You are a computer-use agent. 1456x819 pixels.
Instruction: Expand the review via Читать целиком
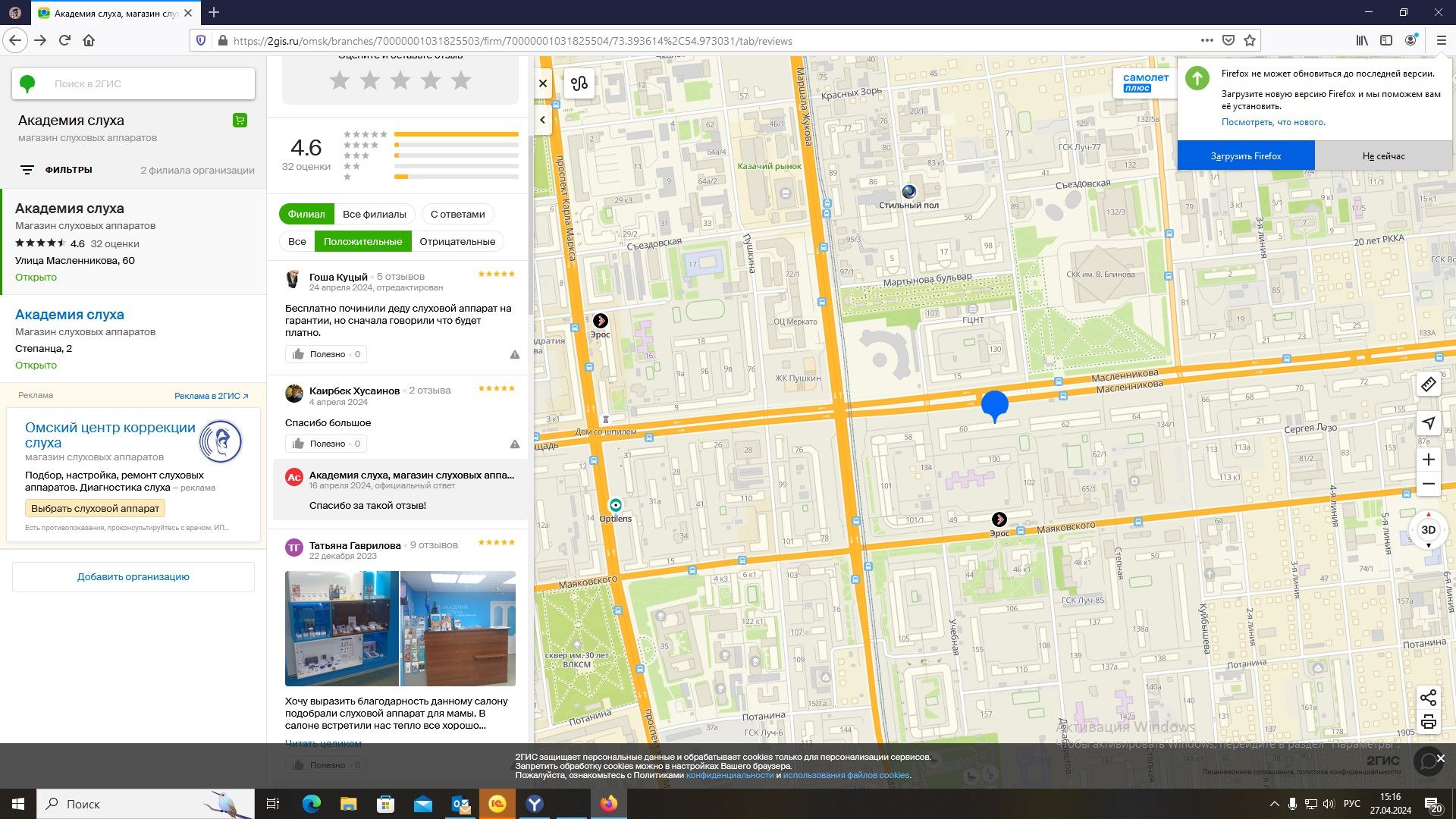pos(323,743)
